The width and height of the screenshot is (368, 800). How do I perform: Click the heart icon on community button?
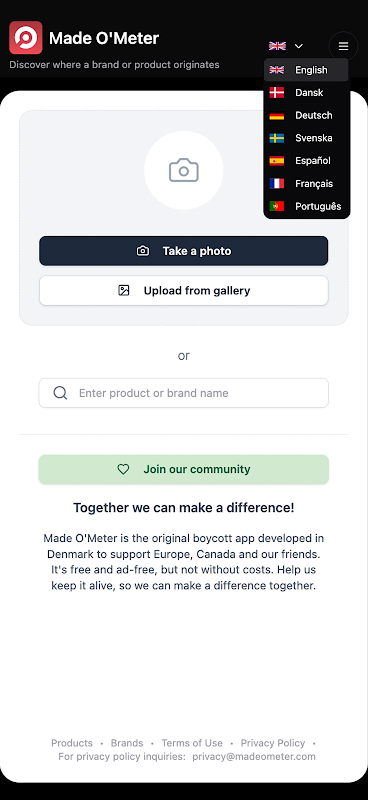[123, 469]
